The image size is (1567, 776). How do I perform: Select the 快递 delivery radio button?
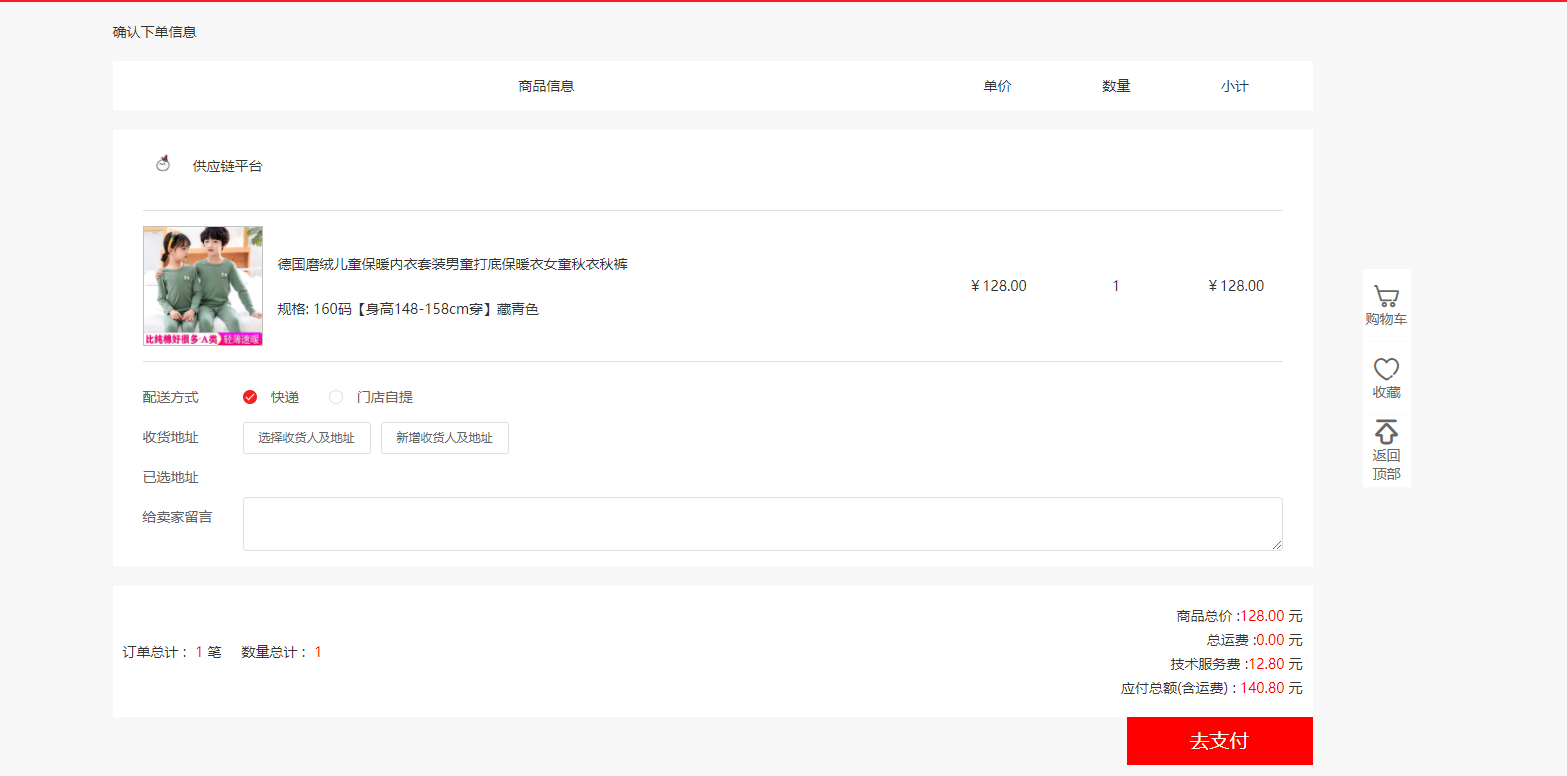click(x=250, y=397)
